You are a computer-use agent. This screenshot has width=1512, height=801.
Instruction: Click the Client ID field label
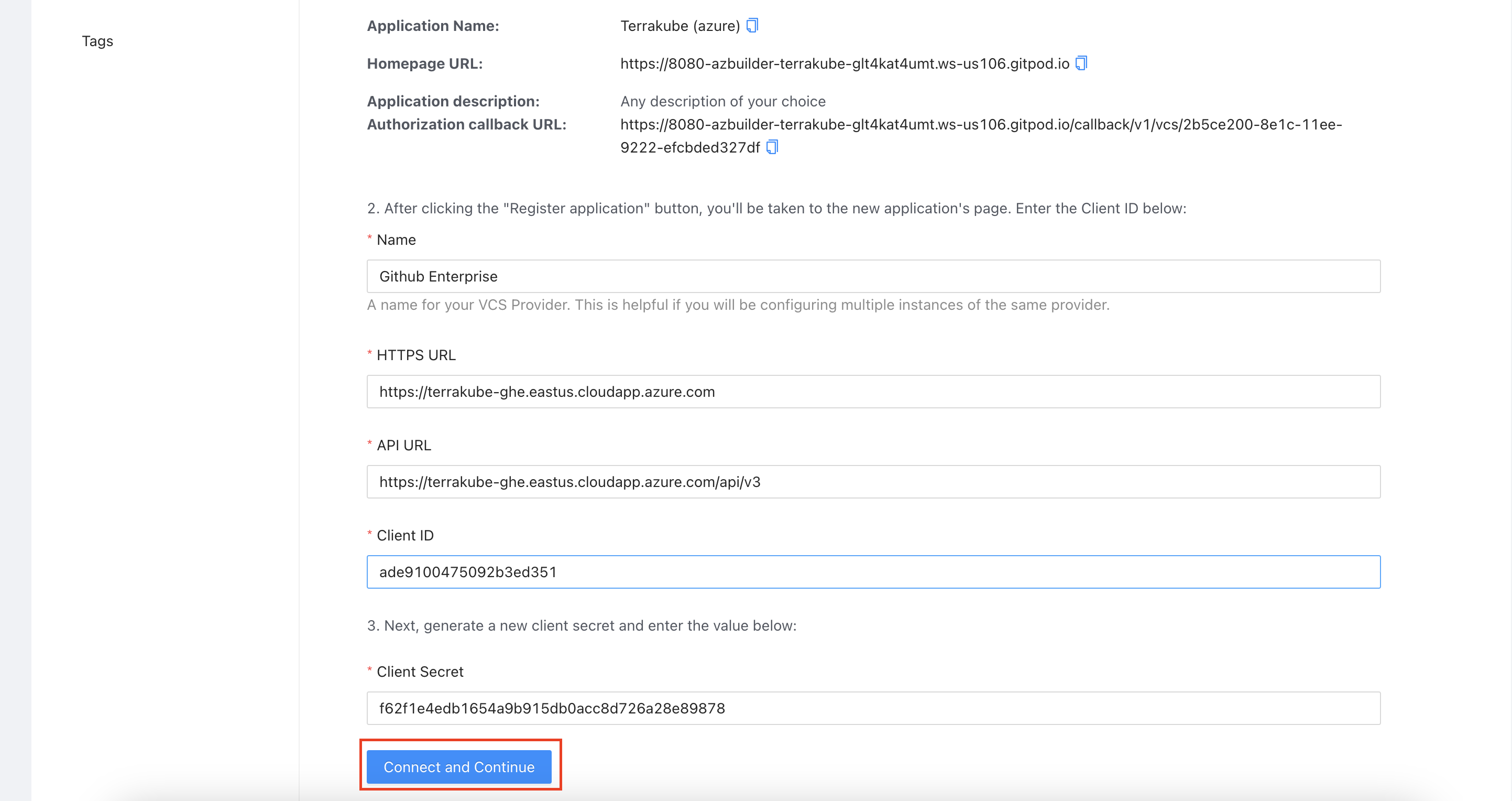tap(405, 536)
